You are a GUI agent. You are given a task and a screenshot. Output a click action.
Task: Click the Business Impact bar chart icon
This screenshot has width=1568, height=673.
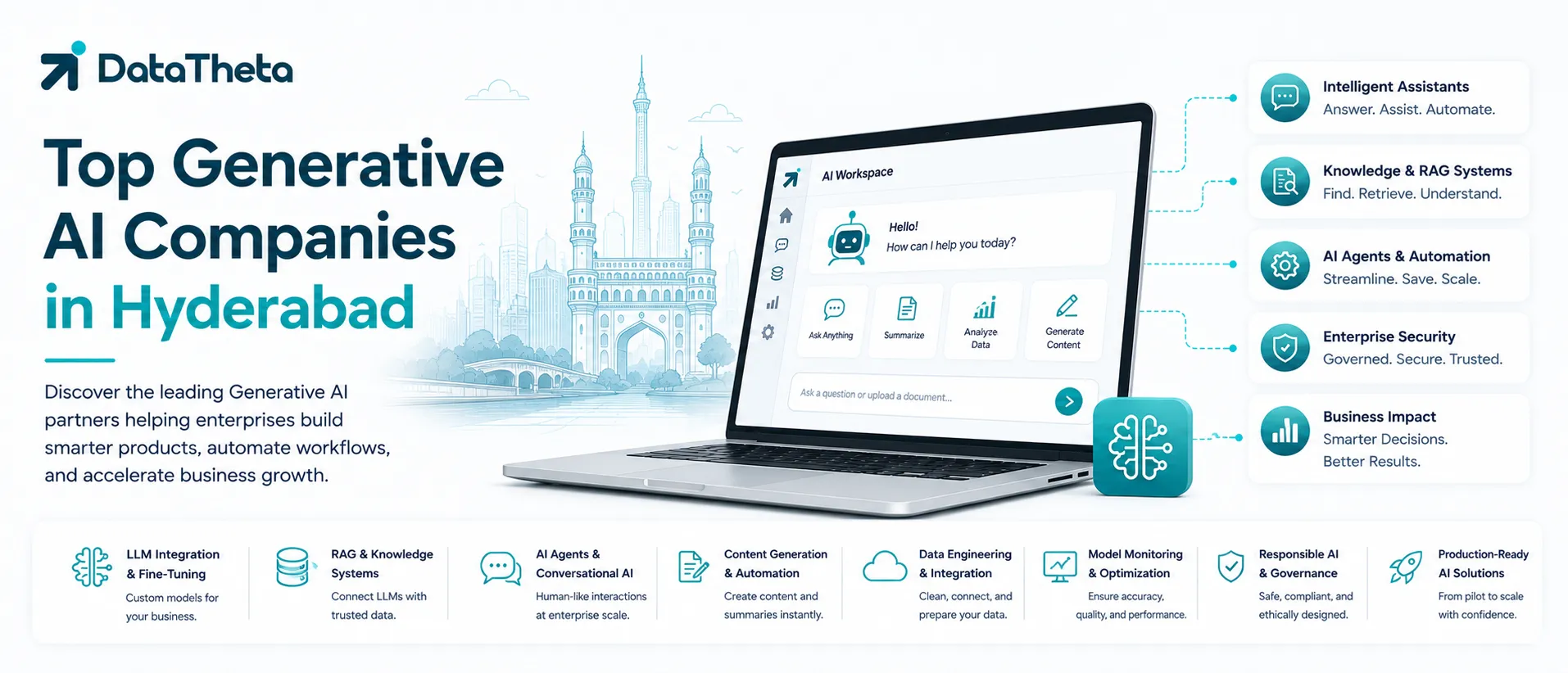point(1285,431)
